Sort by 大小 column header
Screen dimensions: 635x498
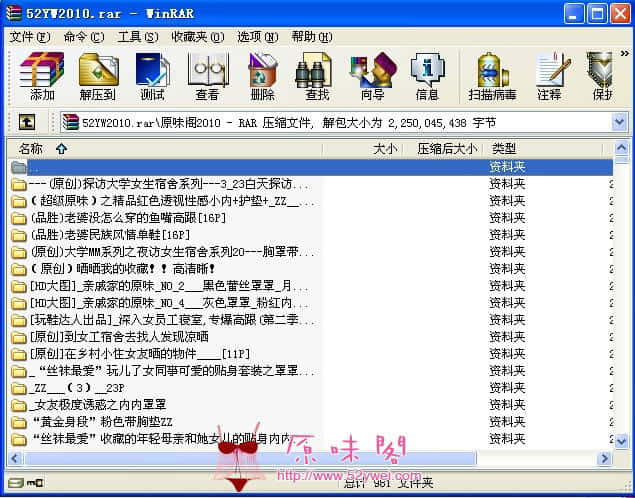pos(364,149)
